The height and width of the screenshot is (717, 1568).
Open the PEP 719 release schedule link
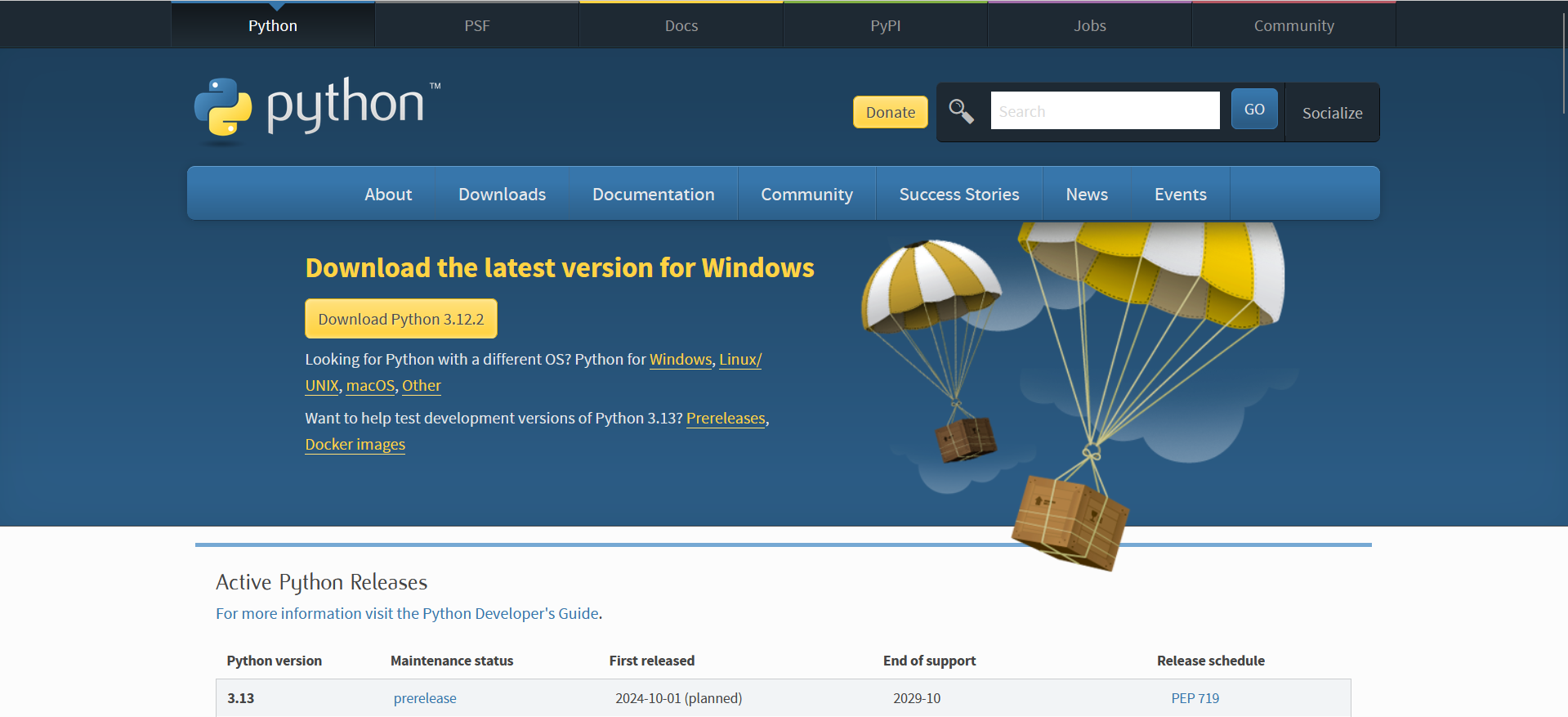coord(1195,698)
